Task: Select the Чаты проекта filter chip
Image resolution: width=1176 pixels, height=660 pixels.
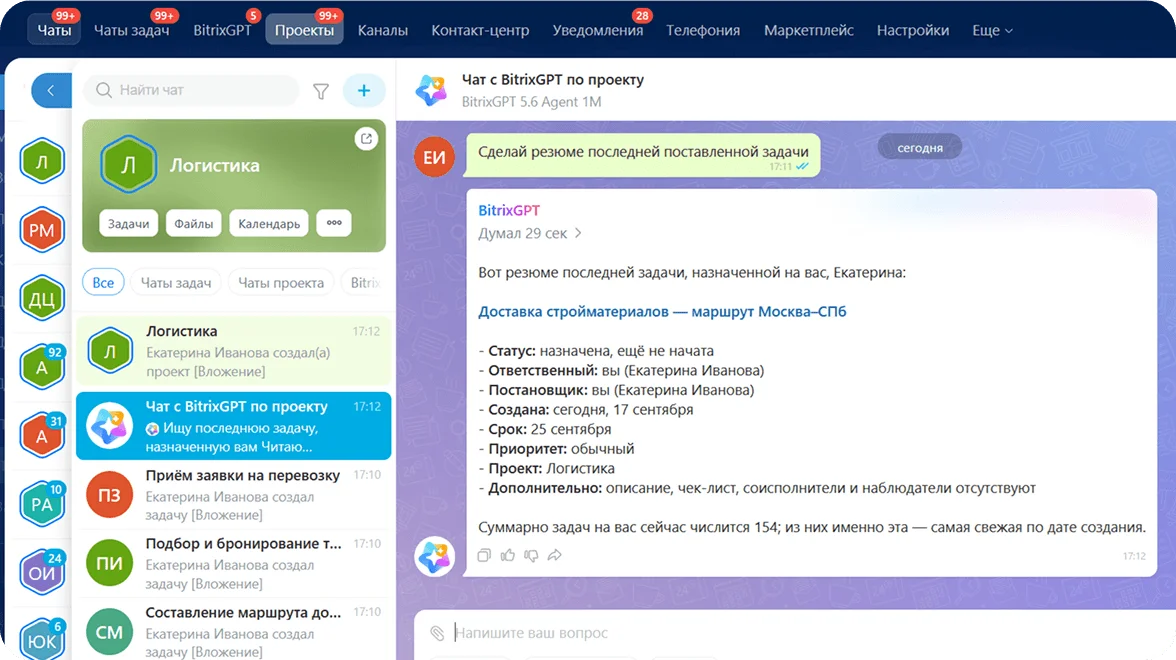Action: point(281,283)
